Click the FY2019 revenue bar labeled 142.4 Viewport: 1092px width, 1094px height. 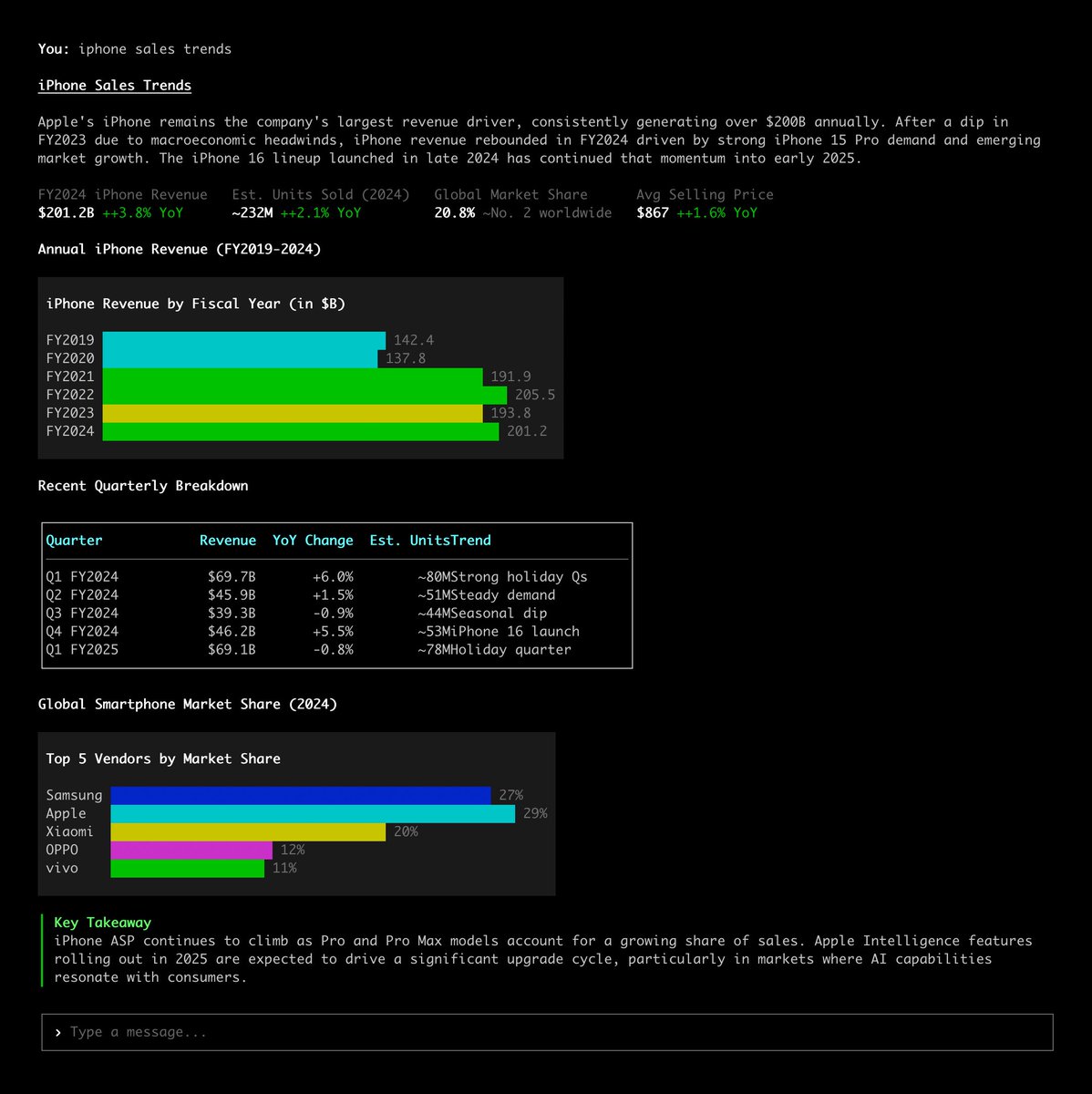pos(244,340)
